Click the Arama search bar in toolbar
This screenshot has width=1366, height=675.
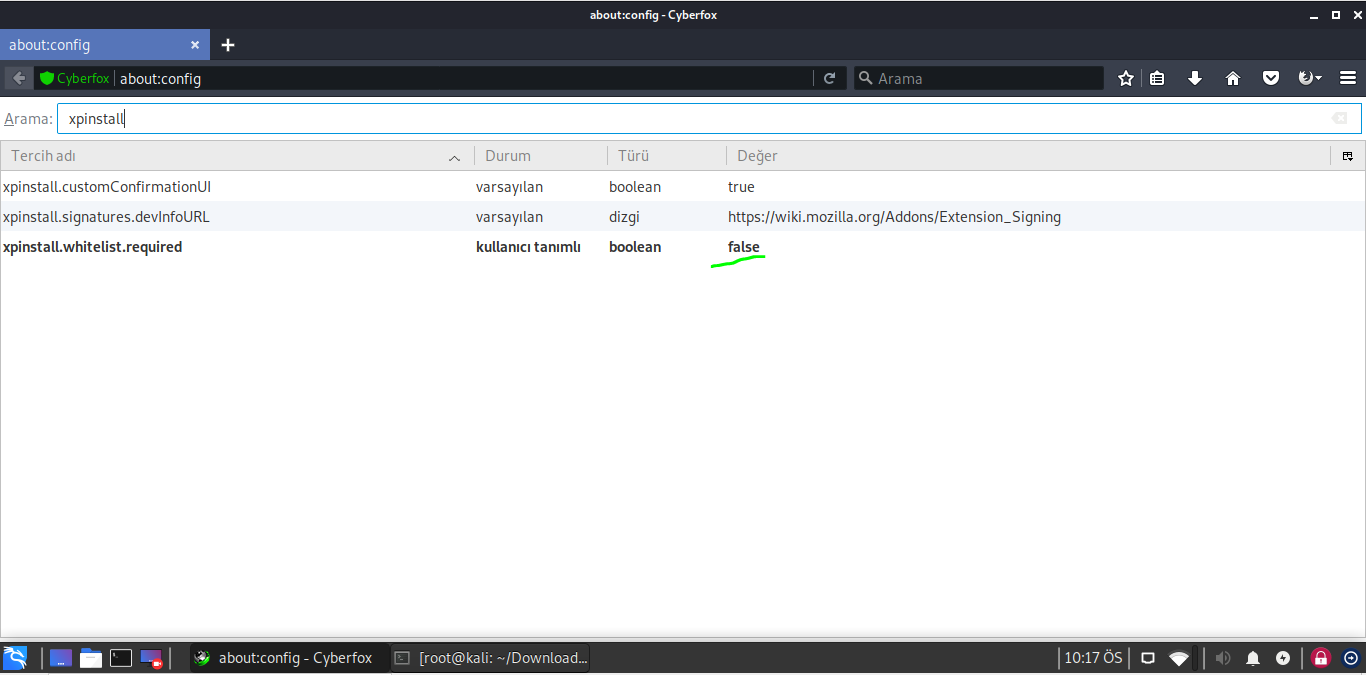985,78
